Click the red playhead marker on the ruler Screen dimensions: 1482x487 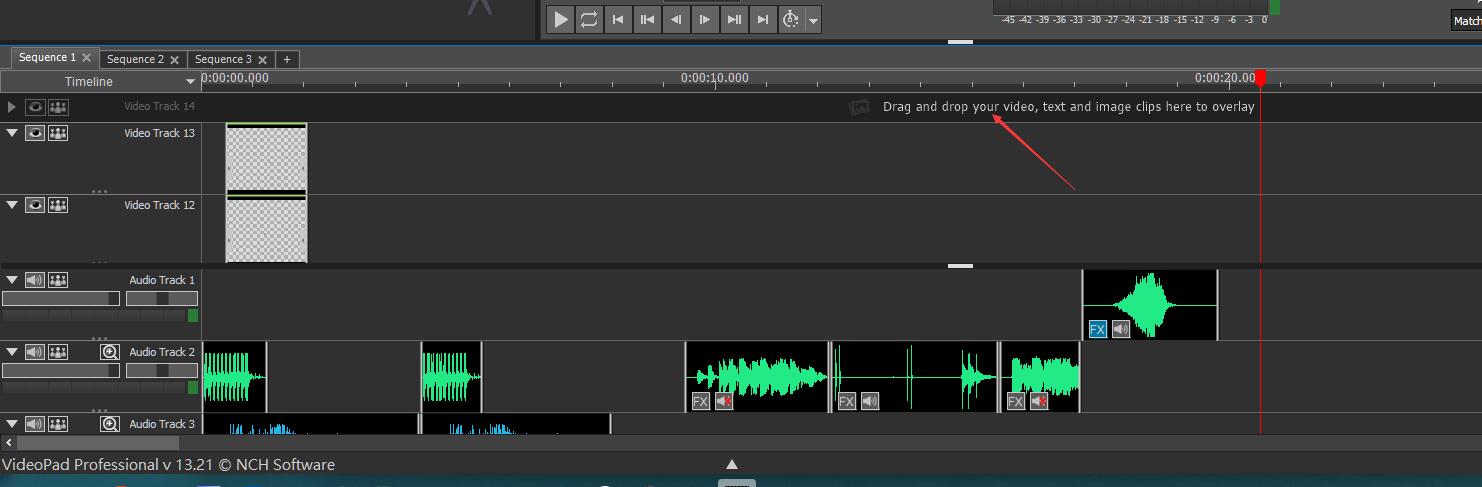[x=1261, y=78]
